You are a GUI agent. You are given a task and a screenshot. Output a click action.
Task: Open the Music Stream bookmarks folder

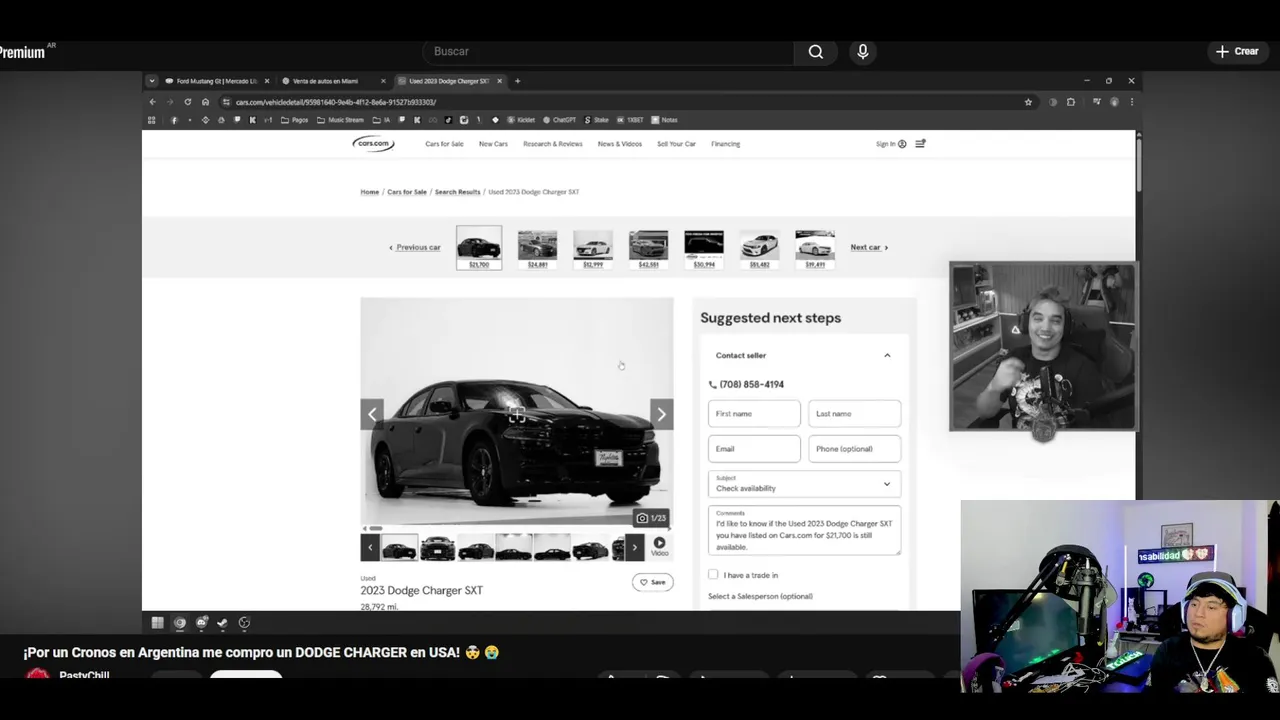point(340,120)
